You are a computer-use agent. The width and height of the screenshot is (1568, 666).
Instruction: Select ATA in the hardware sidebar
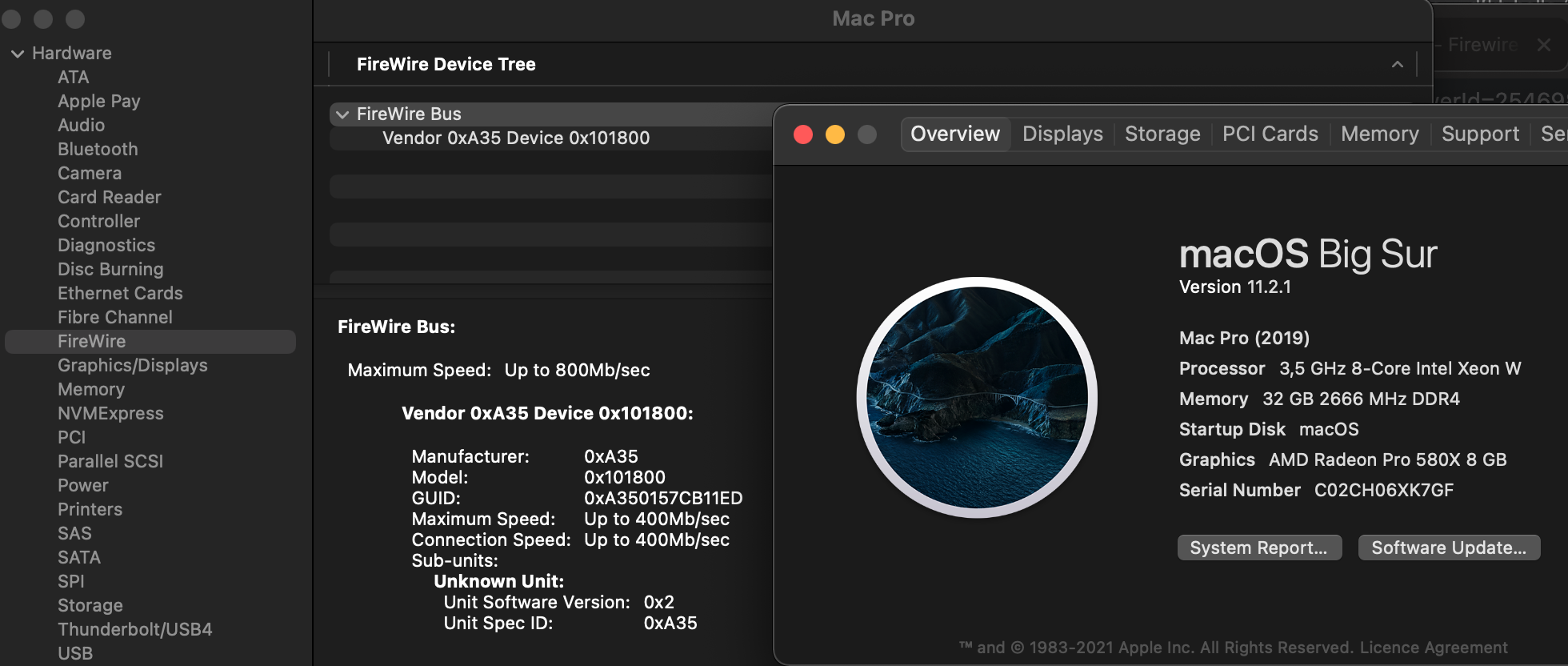[73, 78]
